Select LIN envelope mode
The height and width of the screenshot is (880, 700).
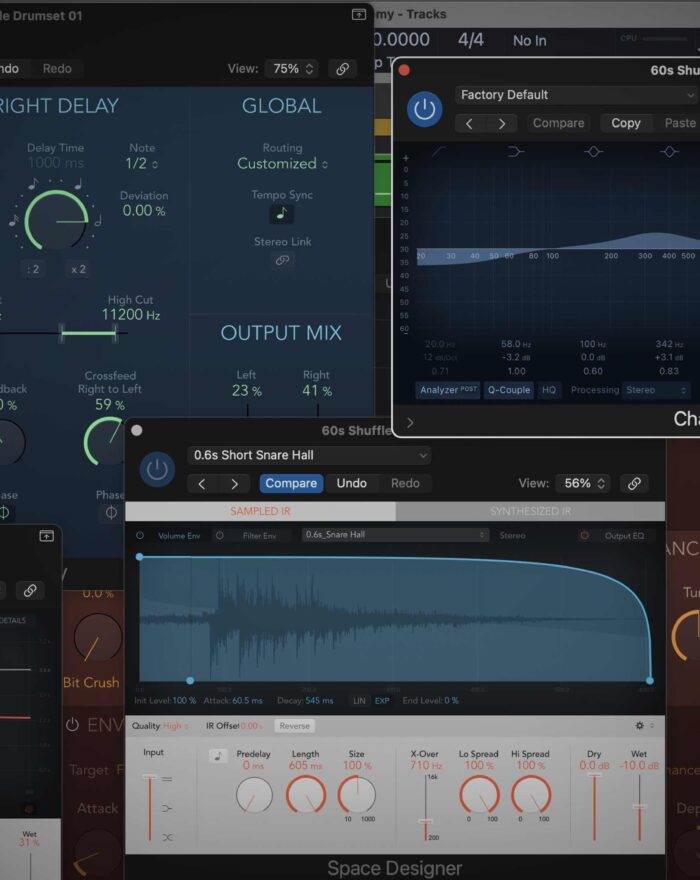click(x=359, y=700)
